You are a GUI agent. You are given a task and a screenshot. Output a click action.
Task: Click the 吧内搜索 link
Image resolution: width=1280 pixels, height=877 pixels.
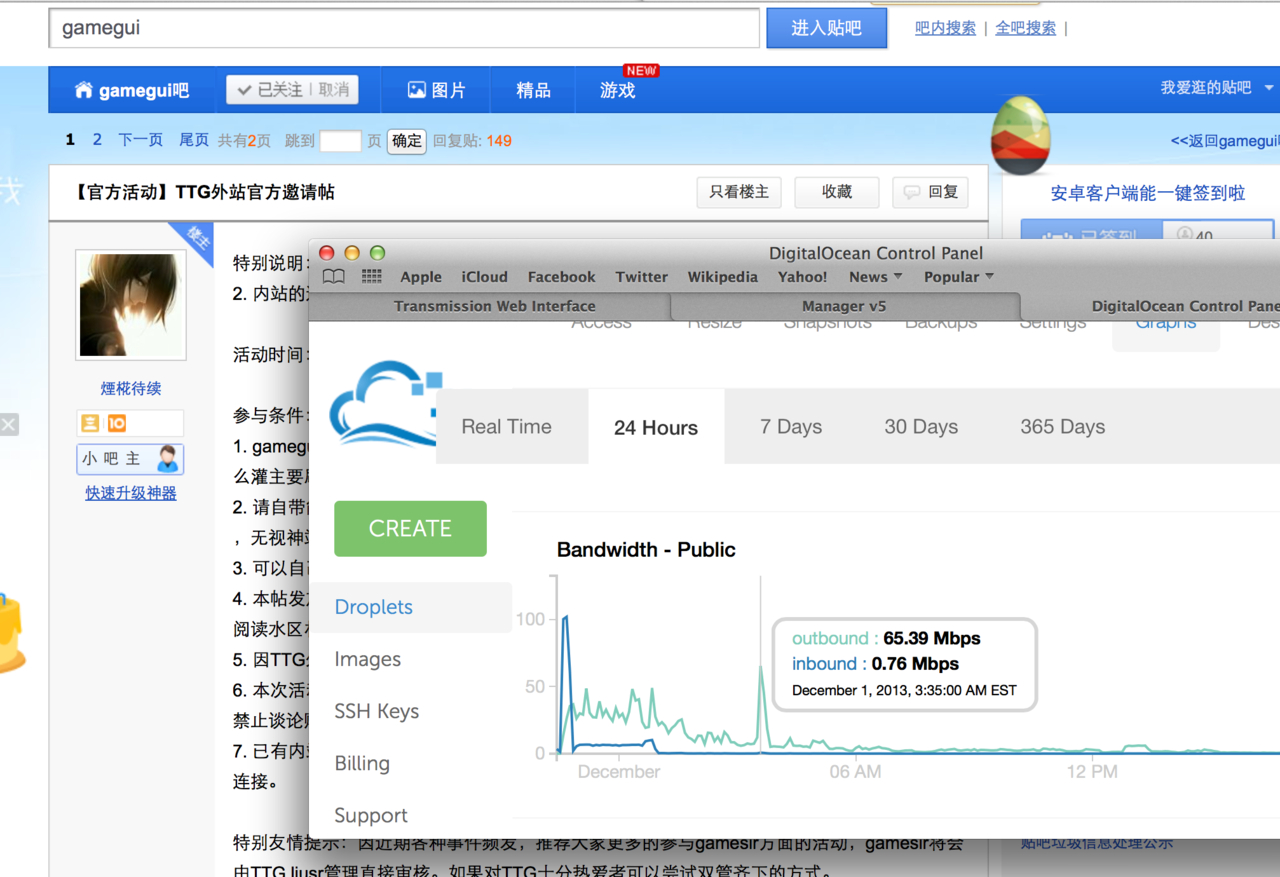tap(945, 28)
